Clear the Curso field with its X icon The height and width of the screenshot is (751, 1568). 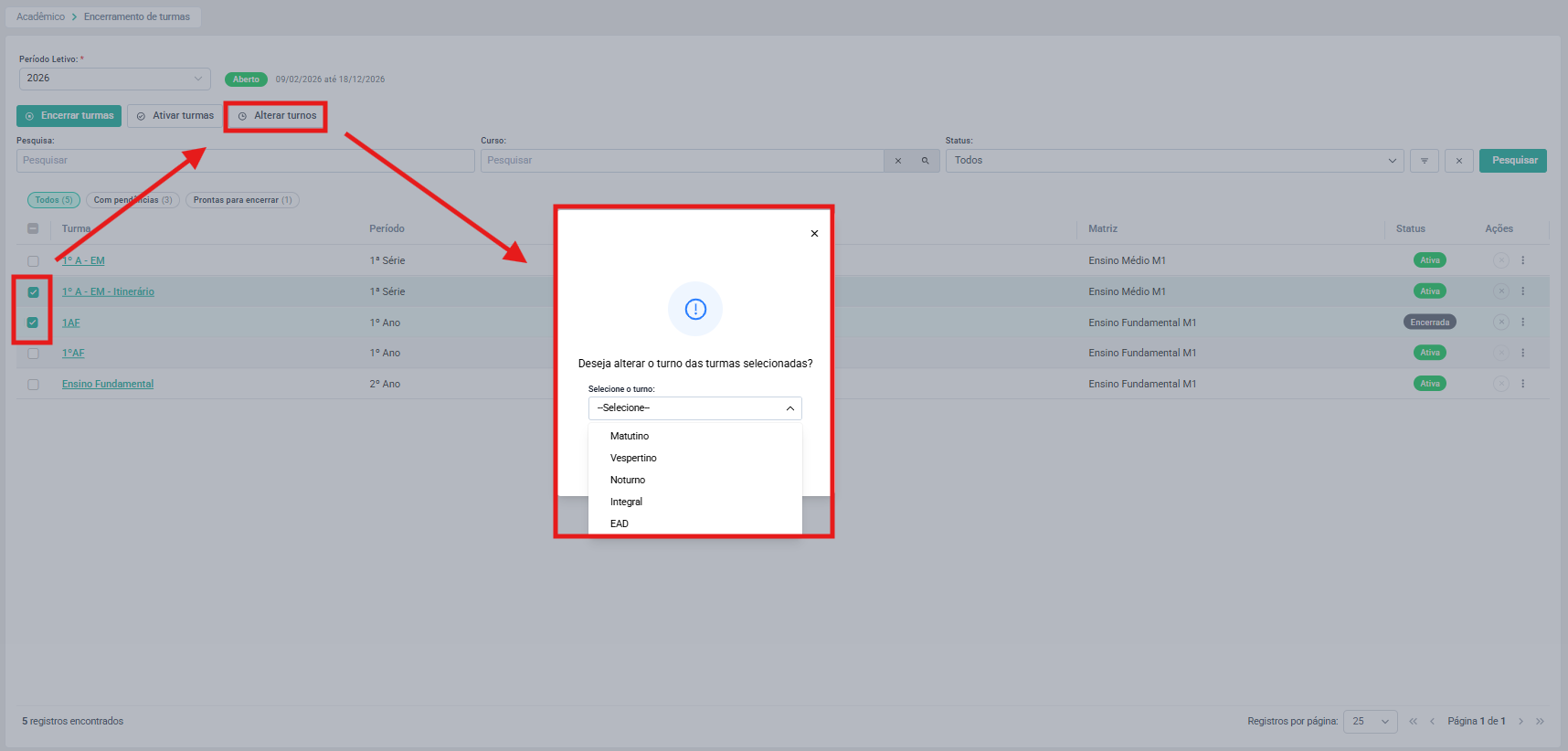tap(898, 161)
